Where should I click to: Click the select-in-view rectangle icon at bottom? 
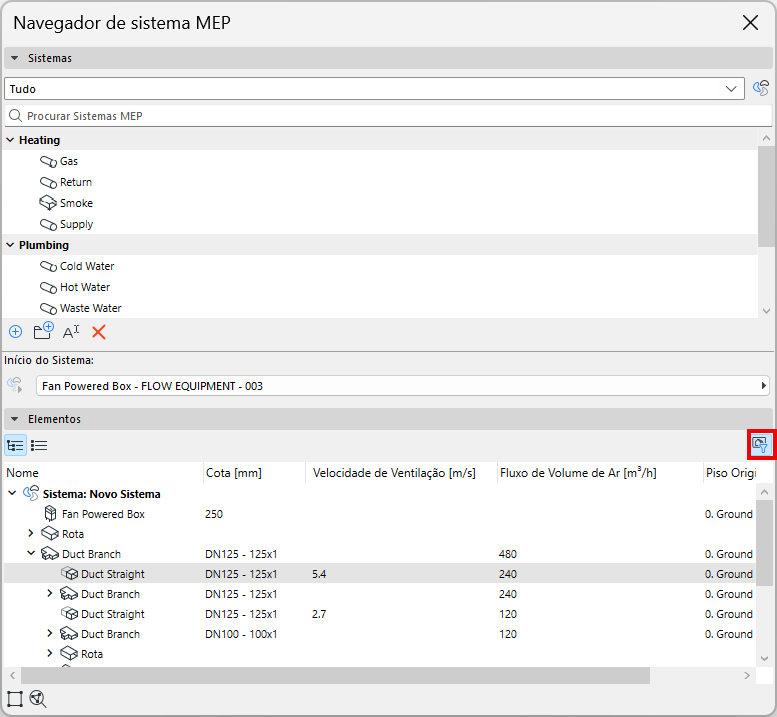[x=15, y=699]
